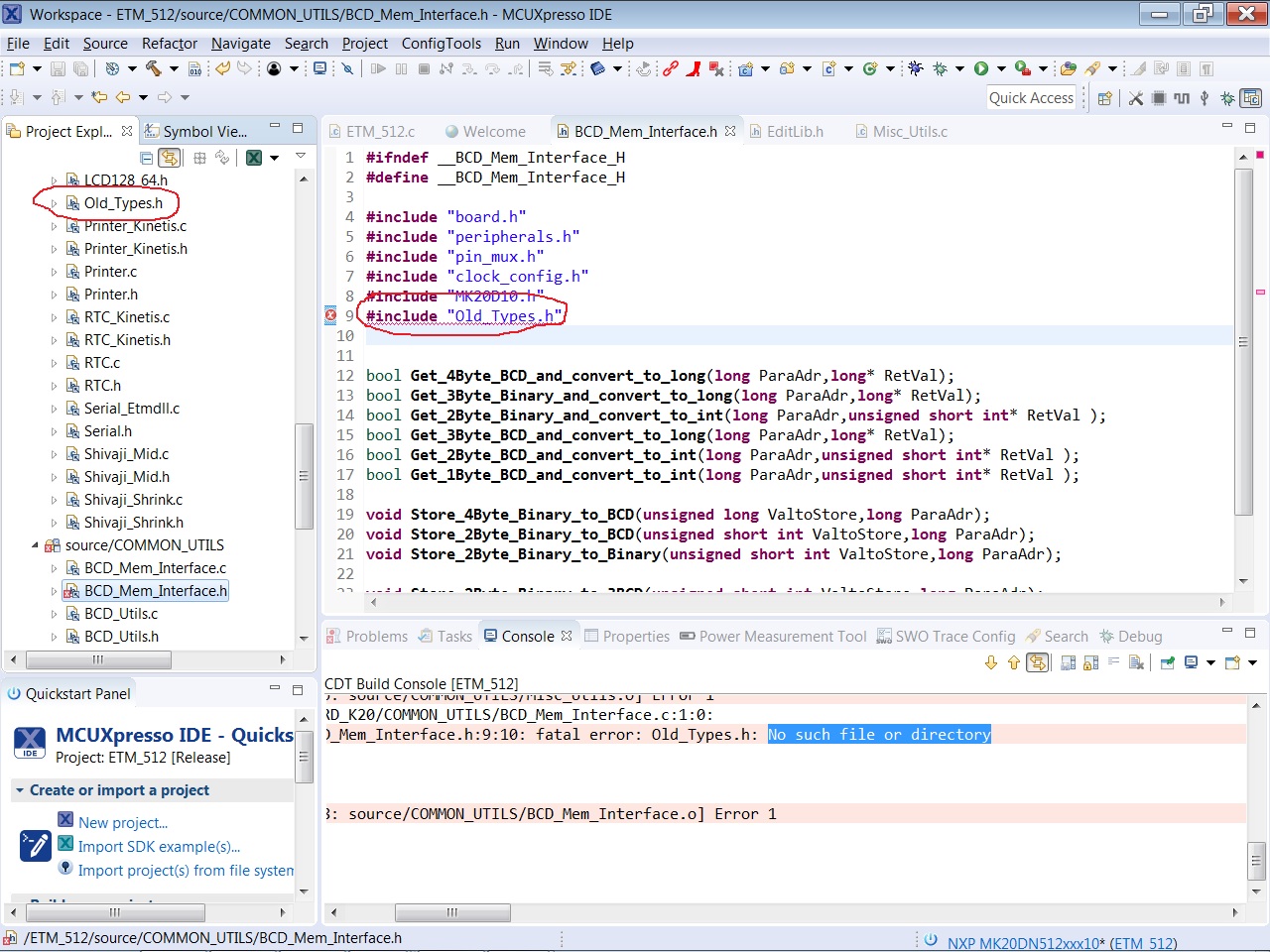Screen dimensions: 1270x952
Task: Toggle Pin Console in the Console view
Action: [1168, 661]
